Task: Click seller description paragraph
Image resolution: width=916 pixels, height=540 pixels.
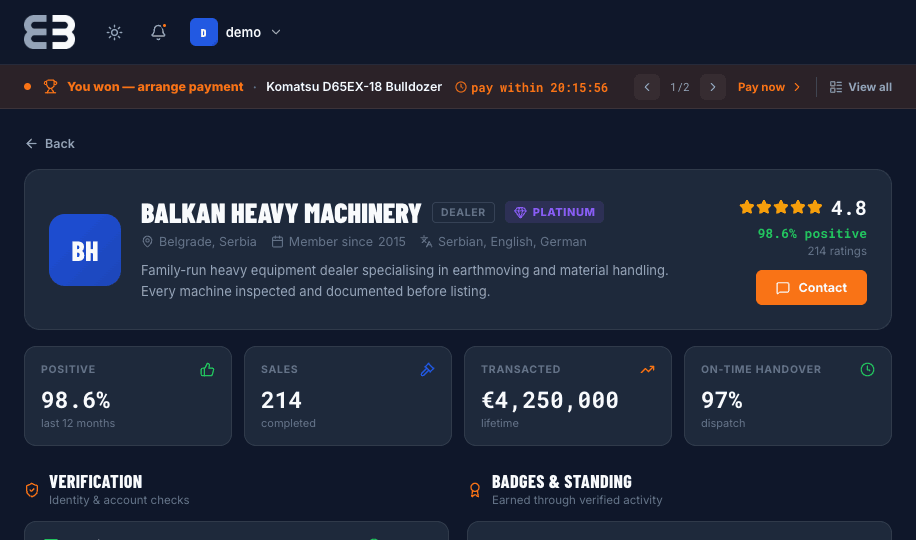Action: coord(405,281)
